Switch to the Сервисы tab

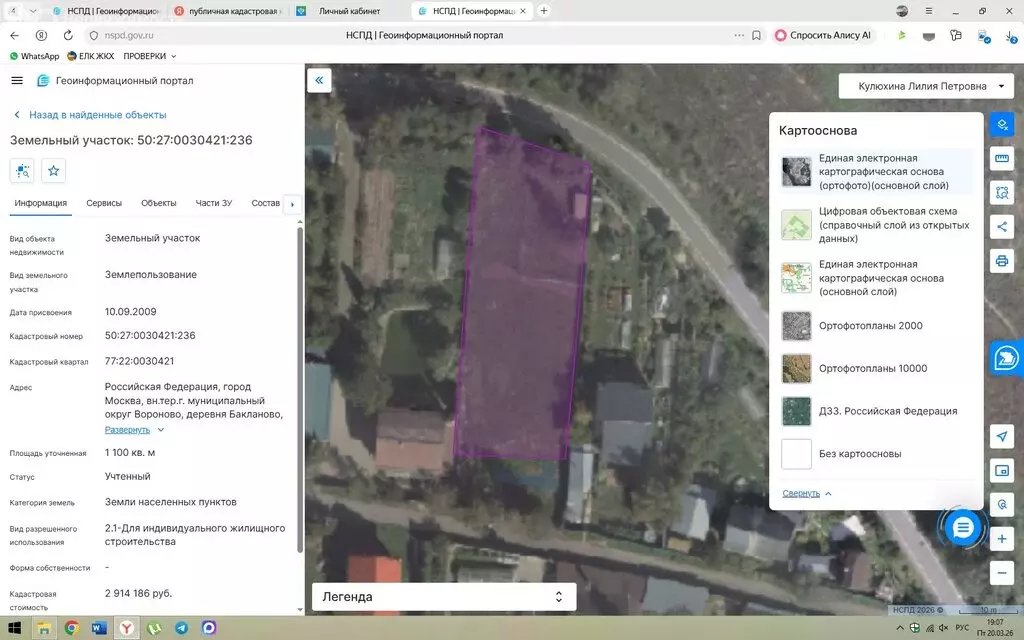104,203
